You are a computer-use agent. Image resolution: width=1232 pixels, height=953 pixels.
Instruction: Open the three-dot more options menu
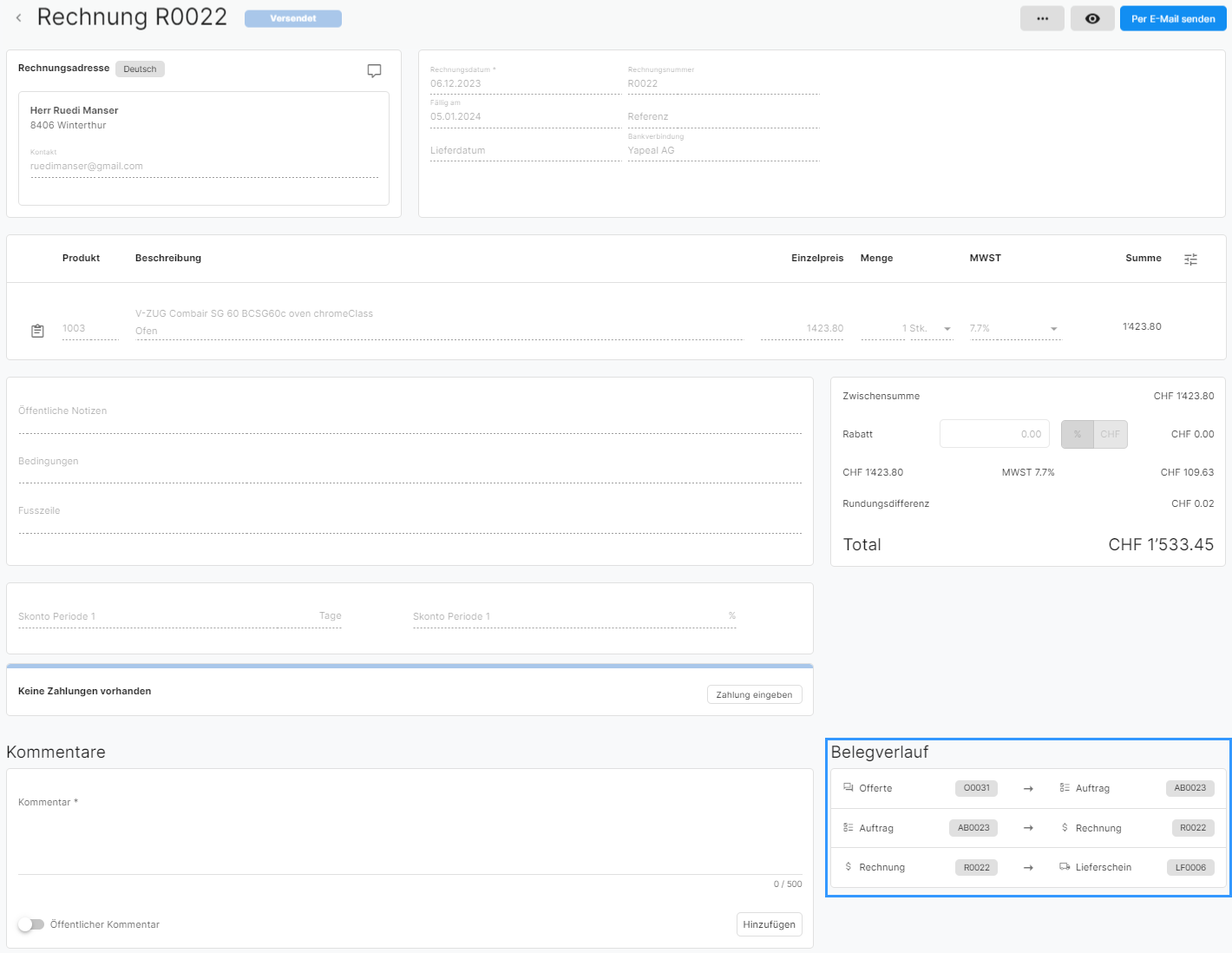click(1042, 18)
